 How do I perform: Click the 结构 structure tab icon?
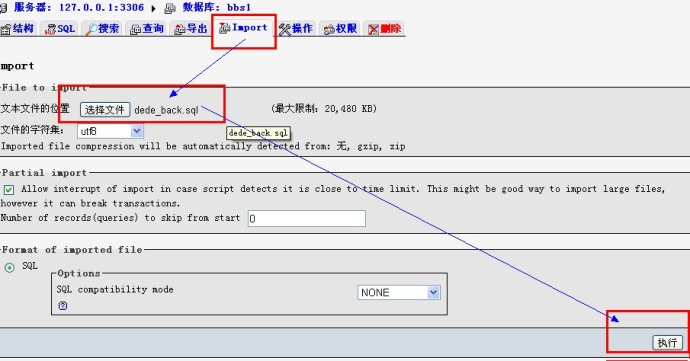tap(6, 29)
